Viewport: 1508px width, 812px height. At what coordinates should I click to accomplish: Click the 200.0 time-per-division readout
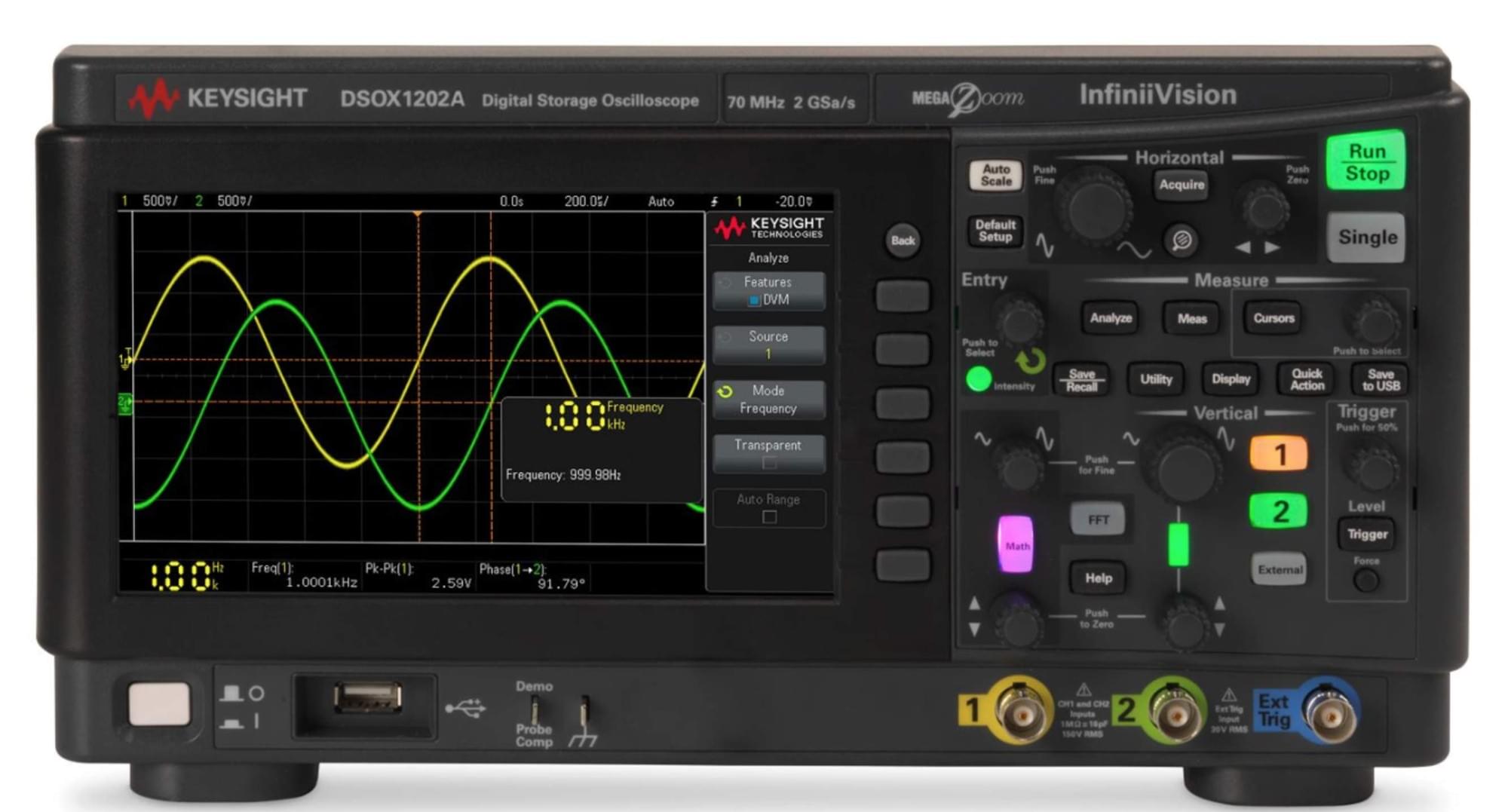(x=586, y=201)
